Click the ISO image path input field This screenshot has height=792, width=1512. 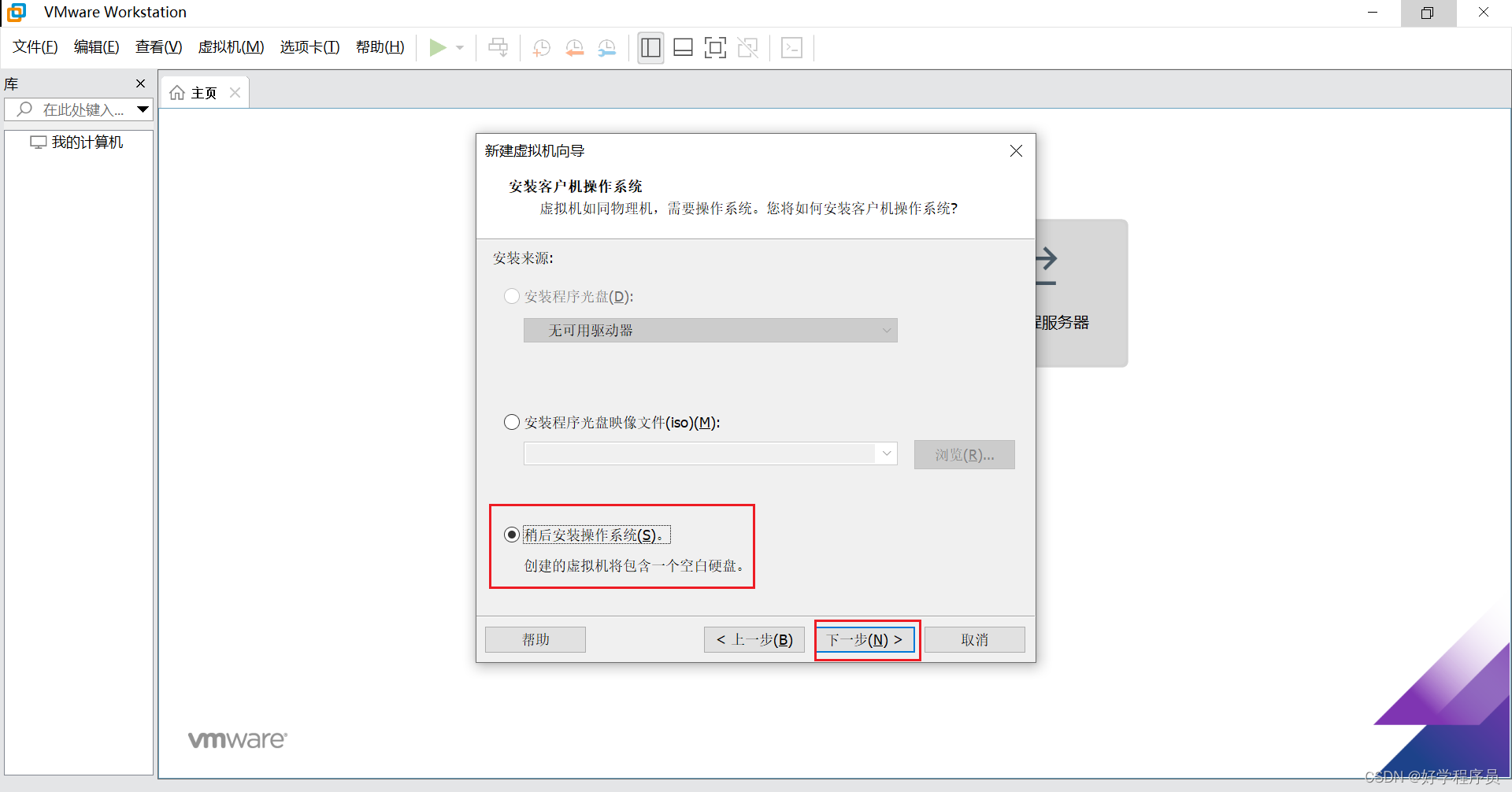699,453
